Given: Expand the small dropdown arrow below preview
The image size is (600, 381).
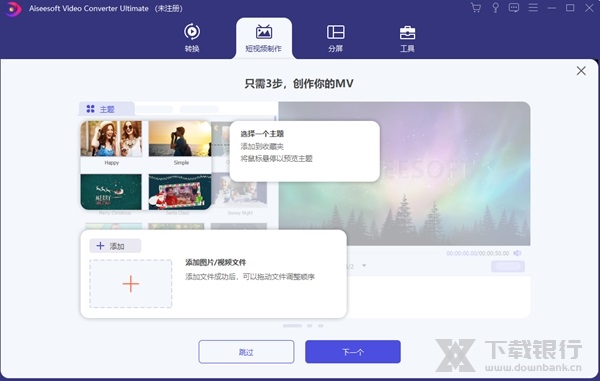Looking at the screenshot, I should pyautogui.click(x=364, y=265).
